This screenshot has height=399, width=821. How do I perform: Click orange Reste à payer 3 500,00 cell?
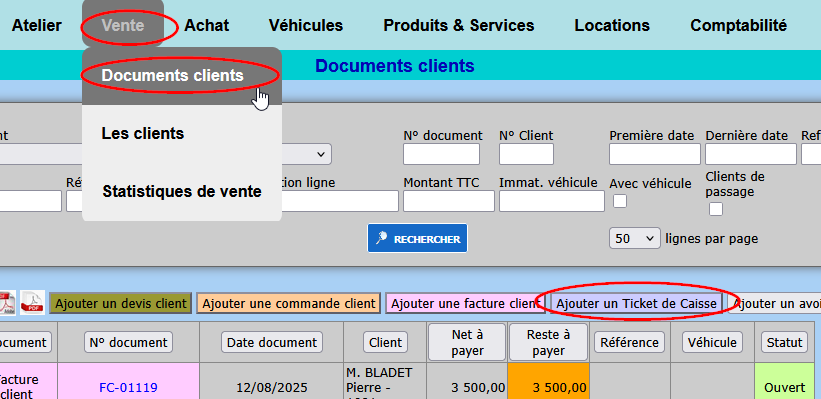[549, 381]
